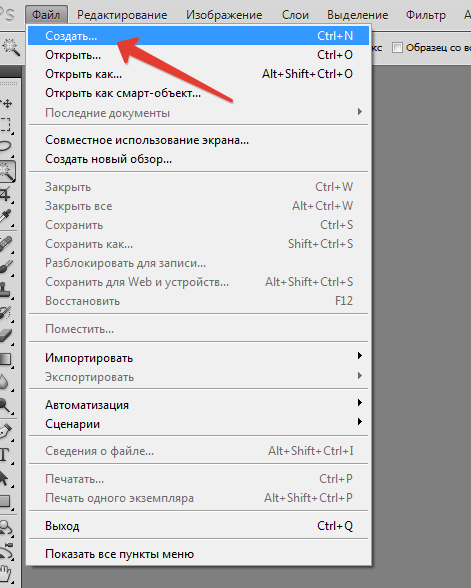Select the Horizontal Type tool
Image resolution: width=471 pixels, height=588 pixels.
5,454
